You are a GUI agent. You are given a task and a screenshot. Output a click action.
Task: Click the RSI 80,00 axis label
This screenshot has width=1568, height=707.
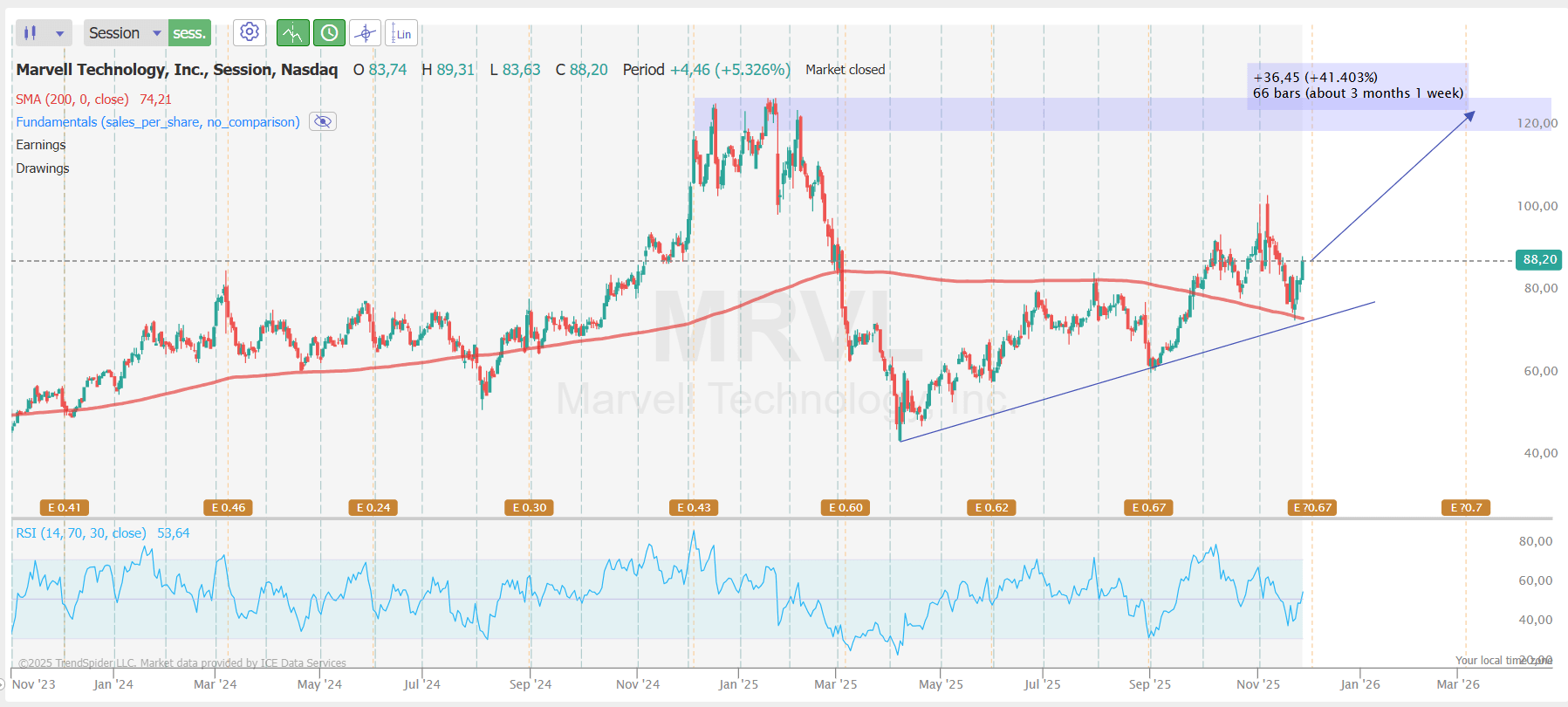pos(1535,541)
